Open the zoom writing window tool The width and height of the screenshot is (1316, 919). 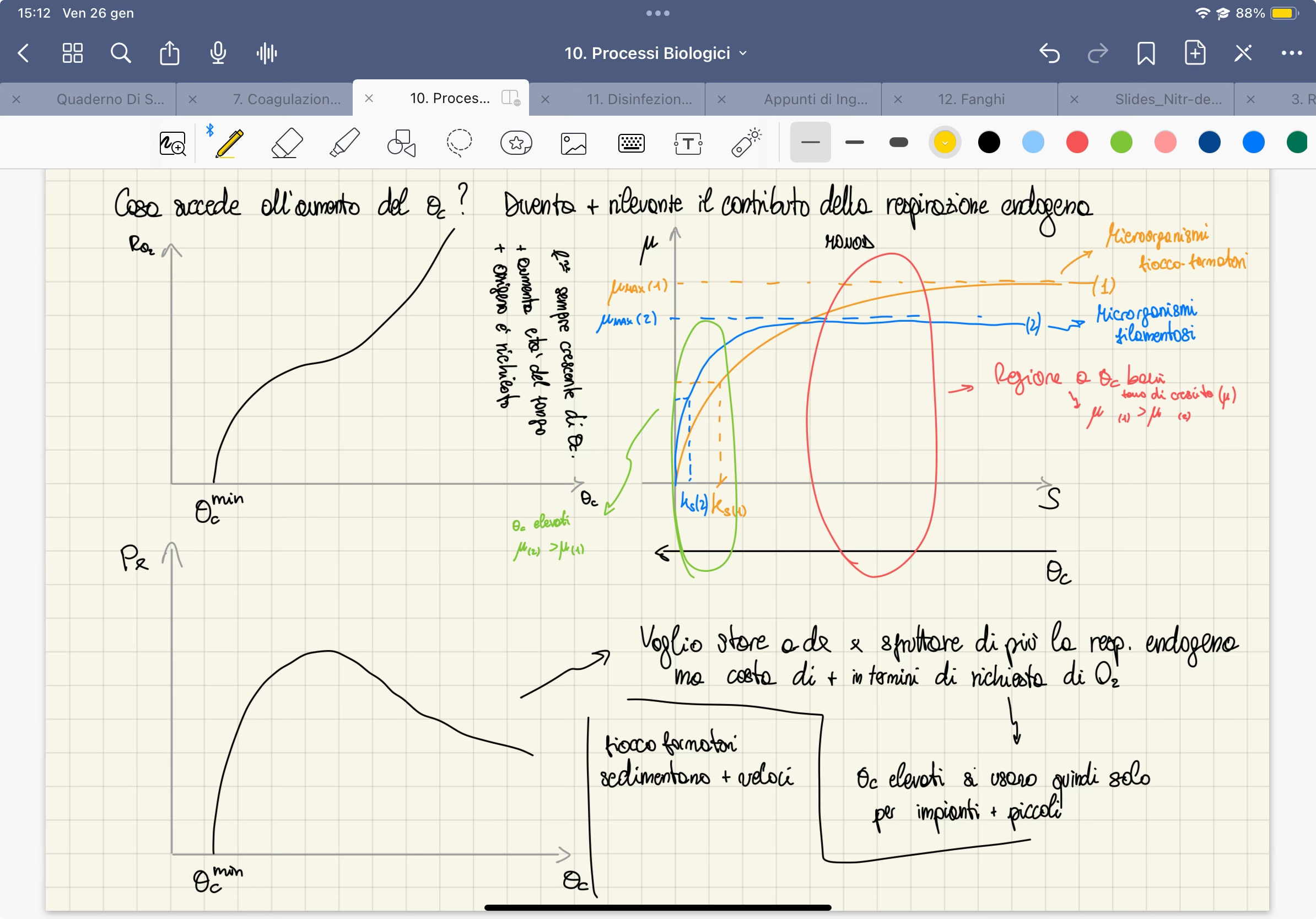click(172, 143)
